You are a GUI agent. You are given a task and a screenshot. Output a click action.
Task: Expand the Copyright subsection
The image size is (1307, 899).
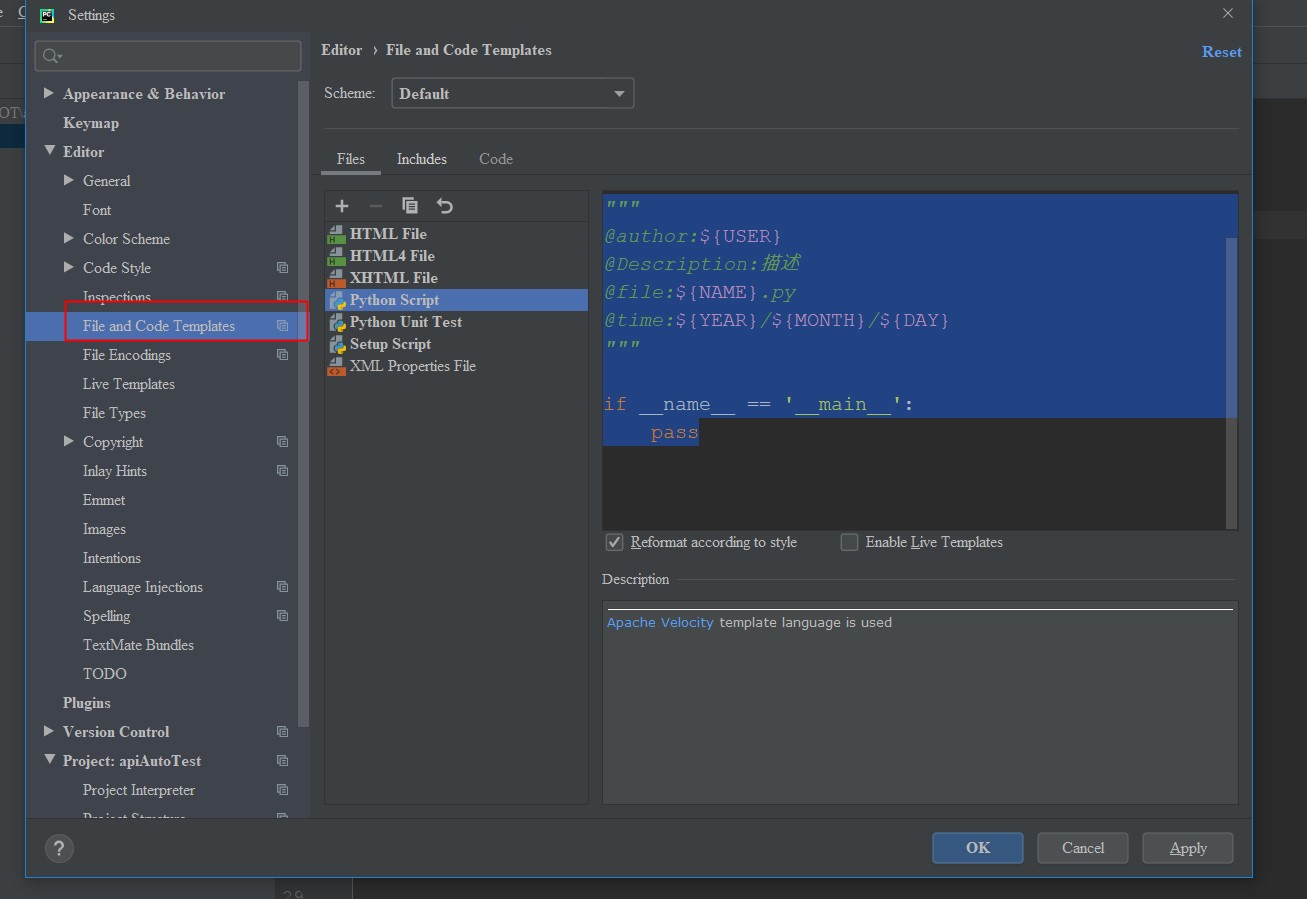(x=69, y=441)
